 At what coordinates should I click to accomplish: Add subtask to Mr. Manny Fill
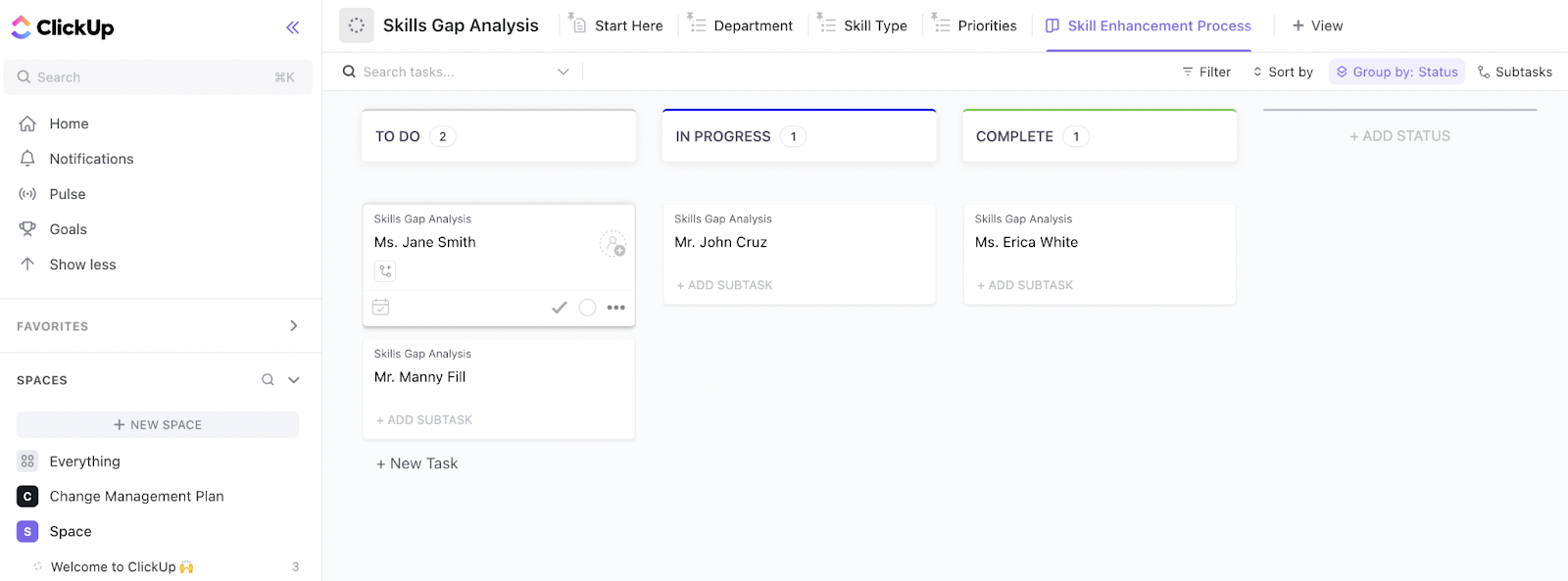pos(424,419)
